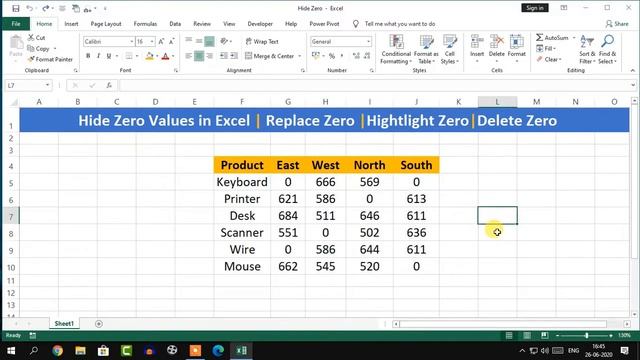Screen dimensions: 640x360
Task: Switch to the Page Layout tab
Action: click(106, 24)
